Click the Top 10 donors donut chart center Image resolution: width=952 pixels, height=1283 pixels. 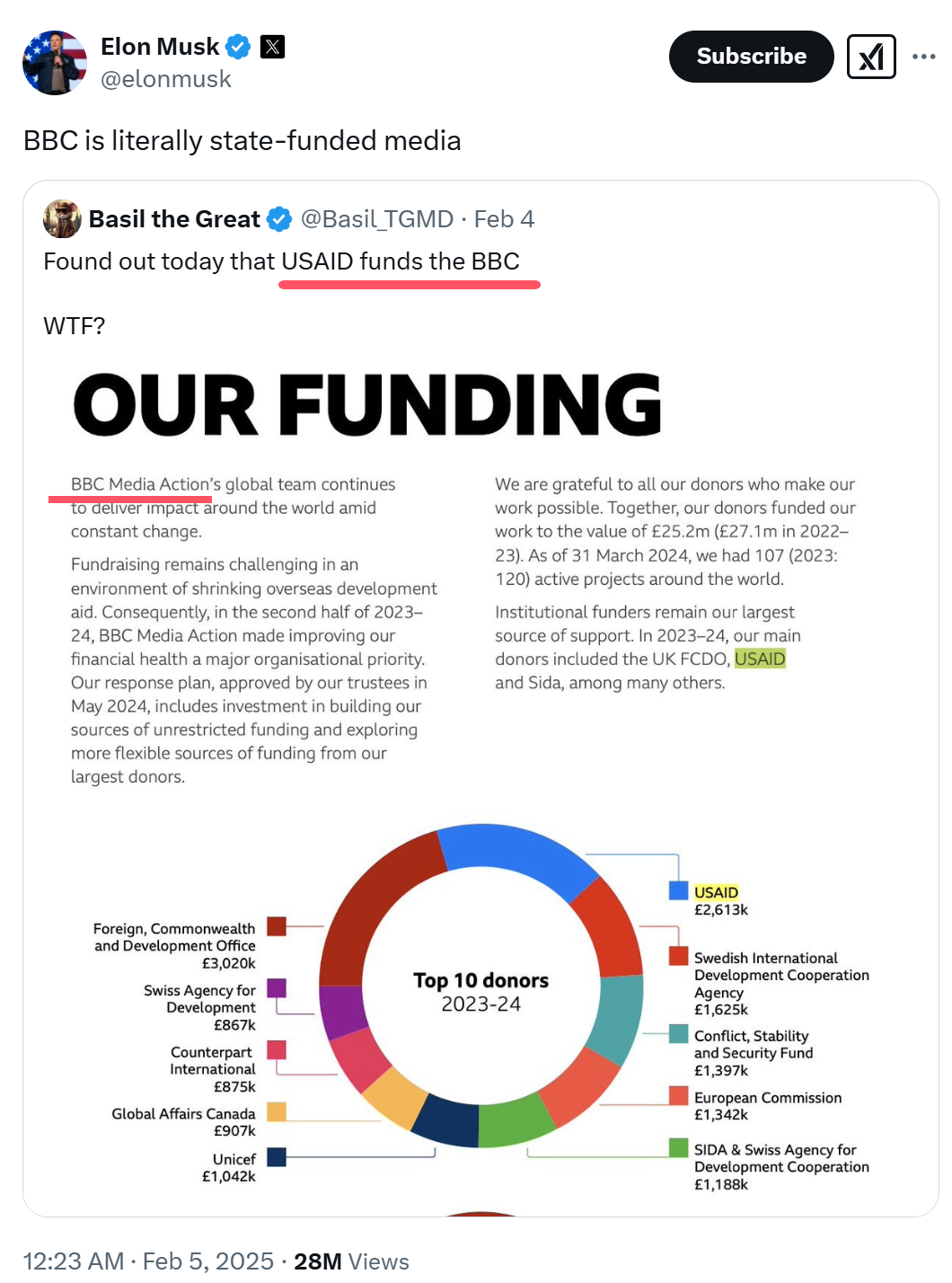481,992
